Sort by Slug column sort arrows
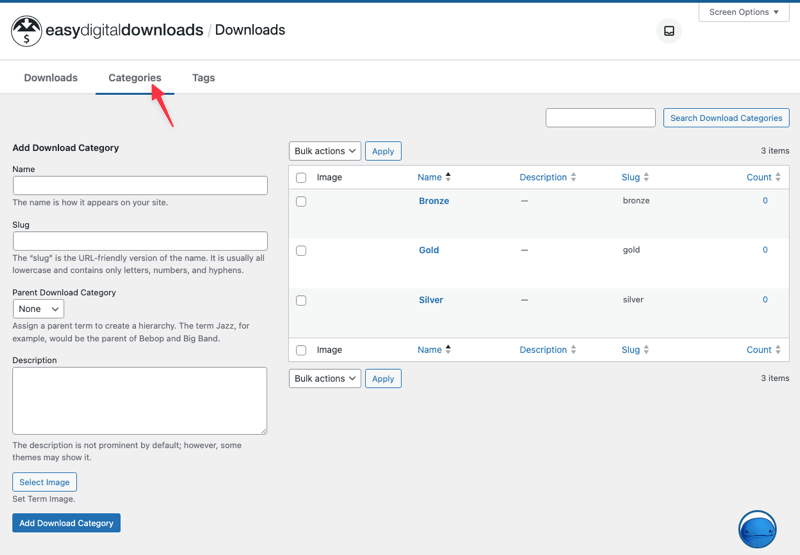 [646, 177]
